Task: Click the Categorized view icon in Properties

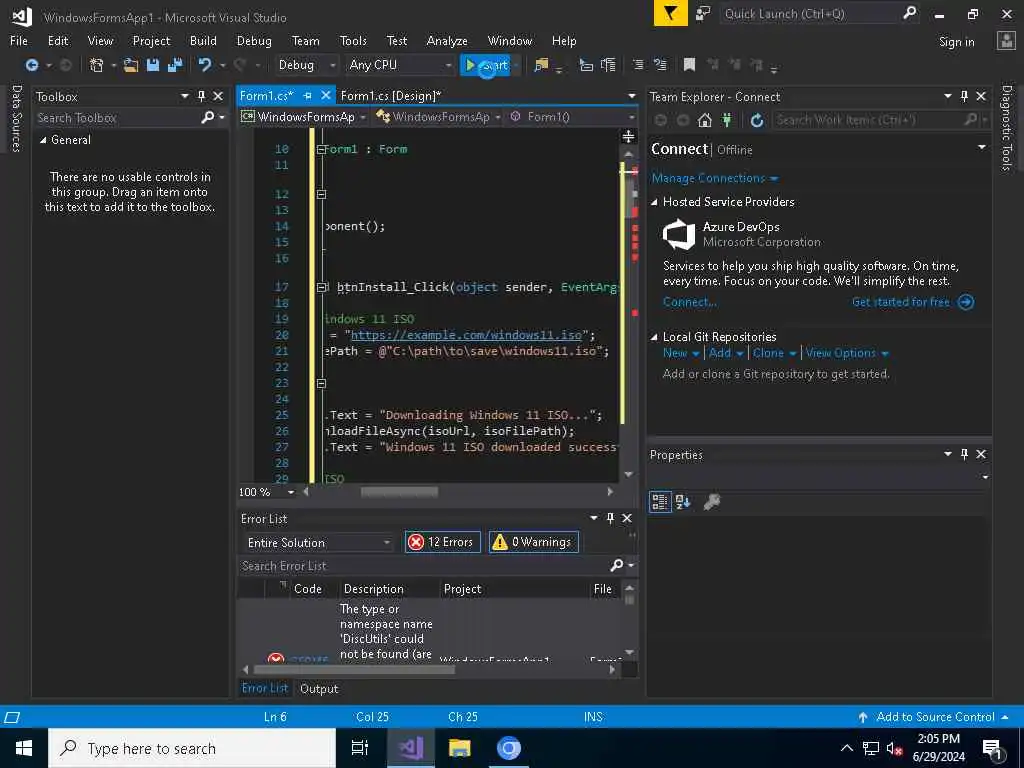Action: 660,502
